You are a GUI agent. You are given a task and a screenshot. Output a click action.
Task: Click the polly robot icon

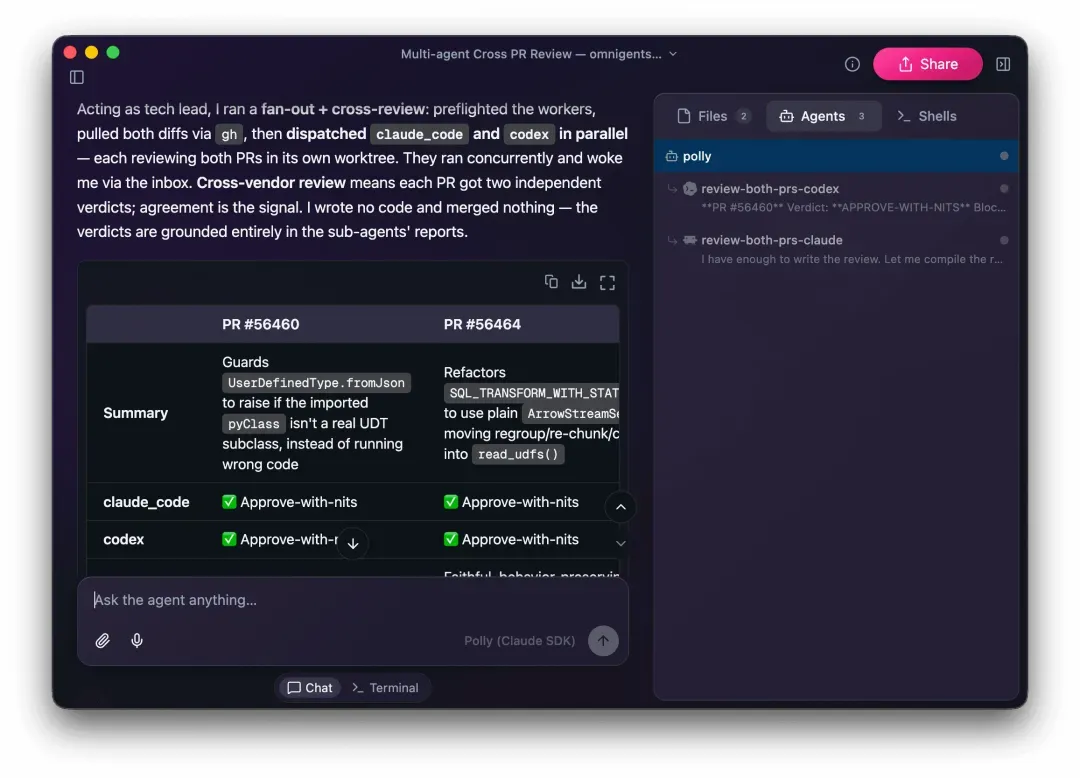tap(671, 156)
